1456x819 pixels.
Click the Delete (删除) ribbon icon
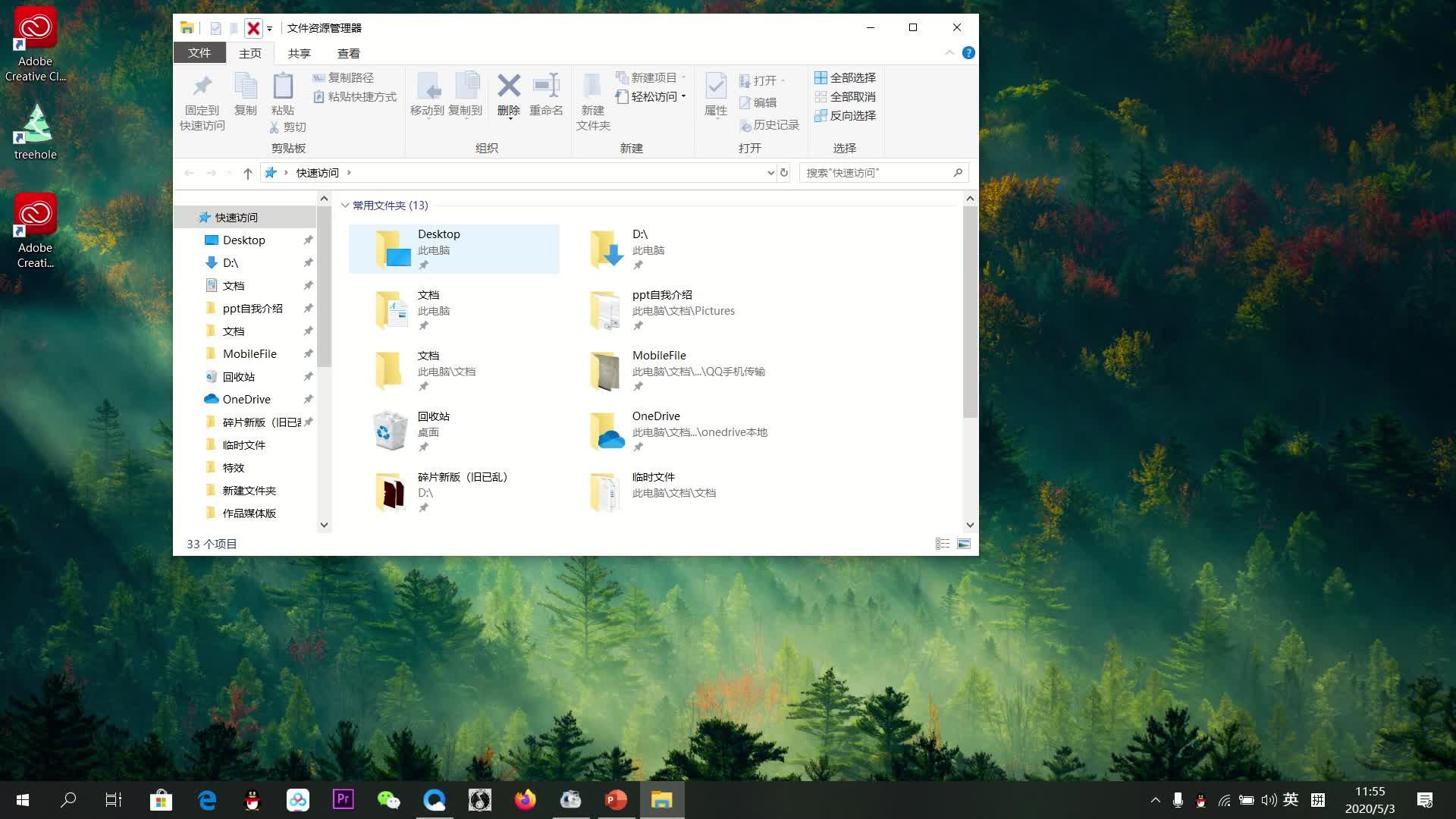(x=508, y=87)
